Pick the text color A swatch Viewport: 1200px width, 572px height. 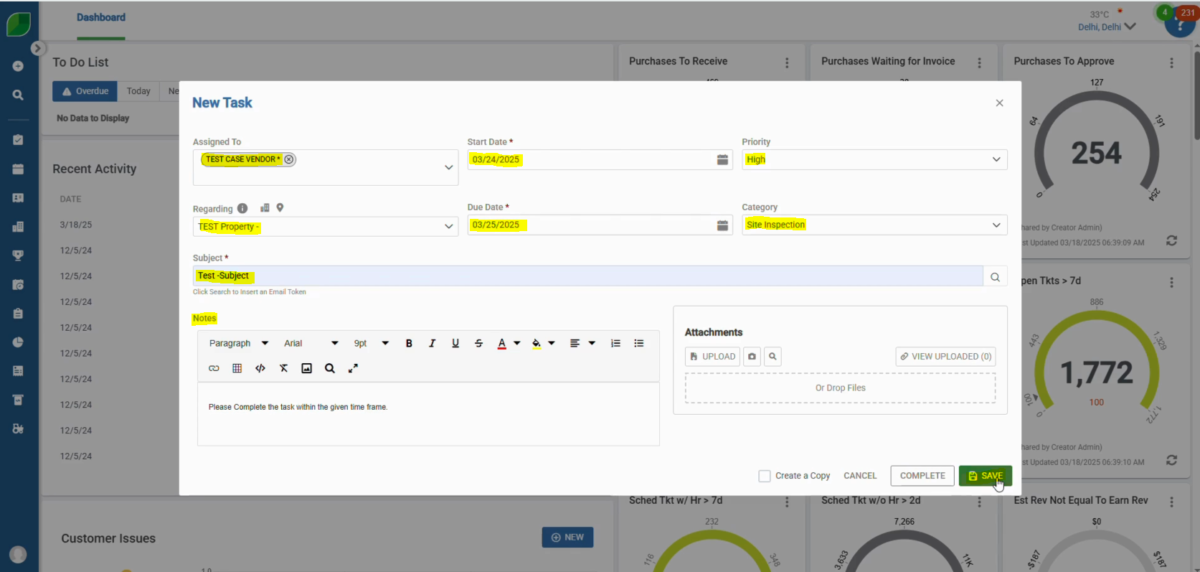(502, 343)
